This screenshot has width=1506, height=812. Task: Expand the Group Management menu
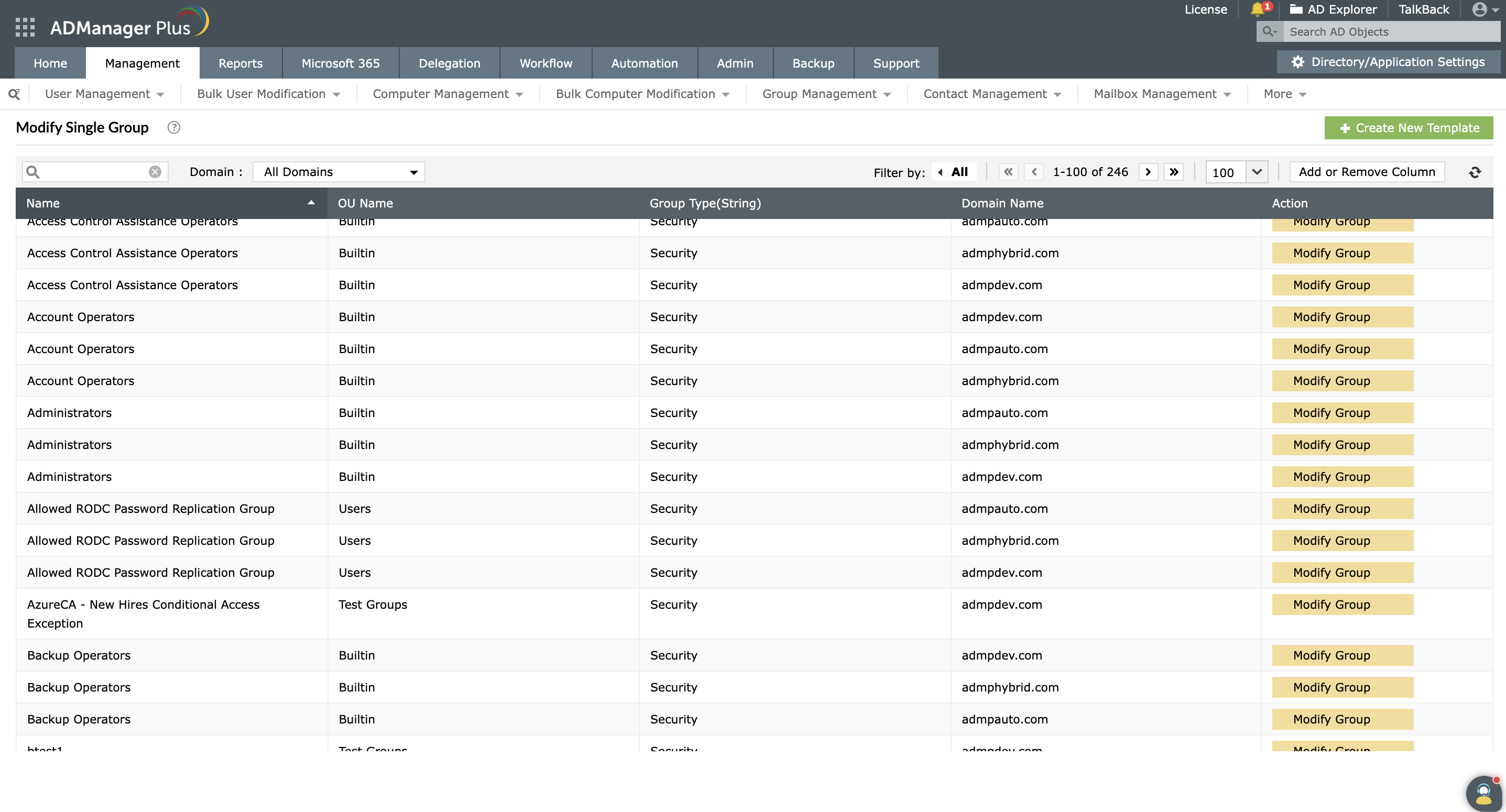[825, 94]
